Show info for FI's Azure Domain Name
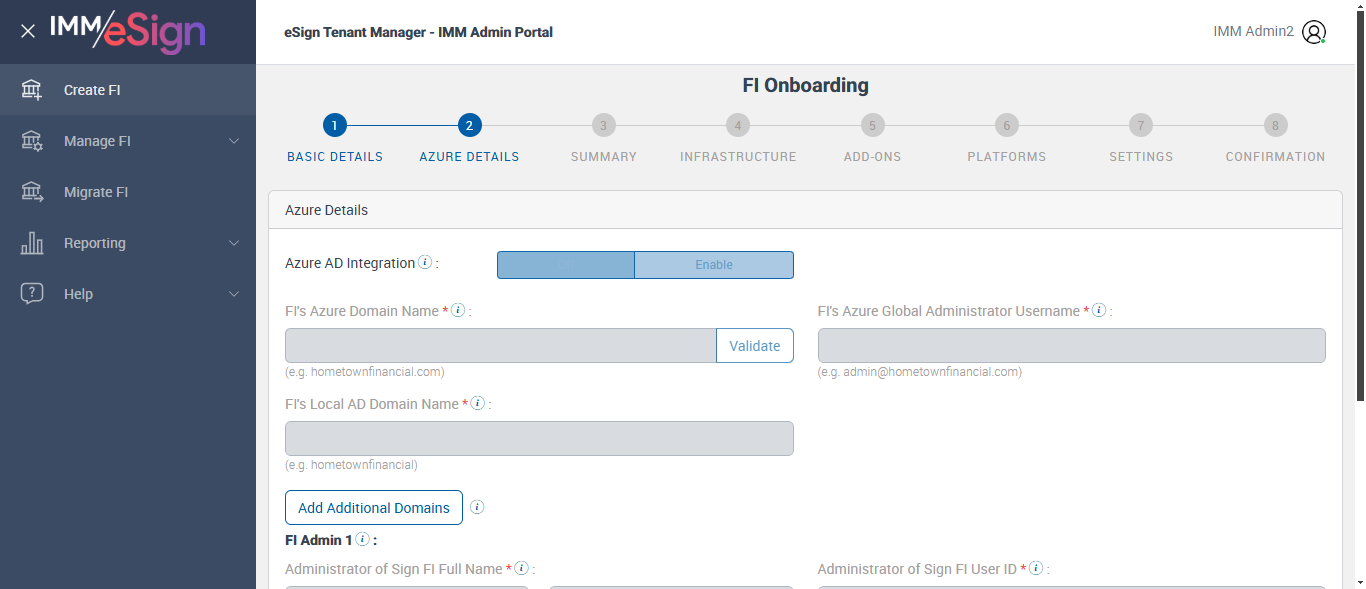This screenshot has height=589, width=1366. (x=458, y=311)
